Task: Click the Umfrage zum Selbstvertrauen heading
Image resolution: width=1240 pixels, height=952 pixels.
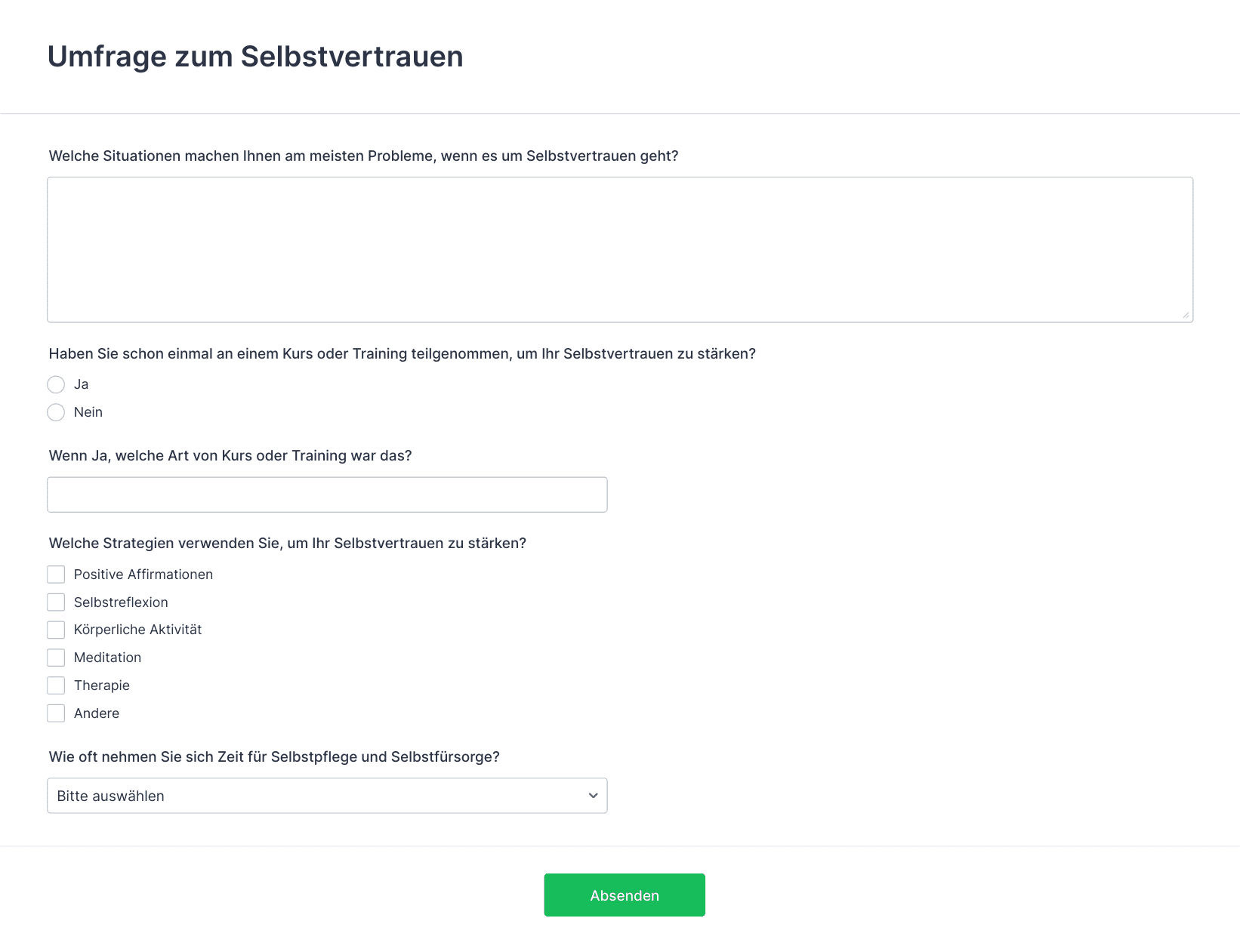Action: click(x=255, y=57)
